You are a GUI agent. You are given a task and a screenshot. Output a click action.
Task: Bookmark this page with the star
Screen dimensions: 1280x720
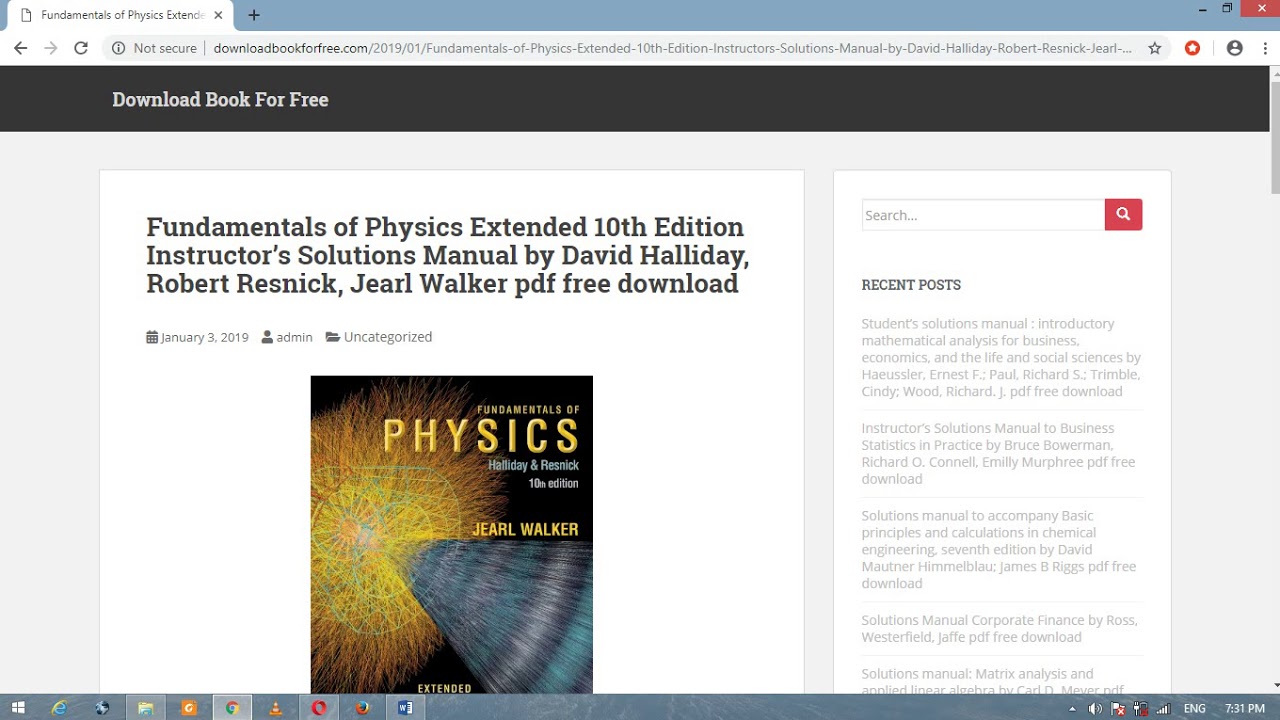pos(1155,48)
